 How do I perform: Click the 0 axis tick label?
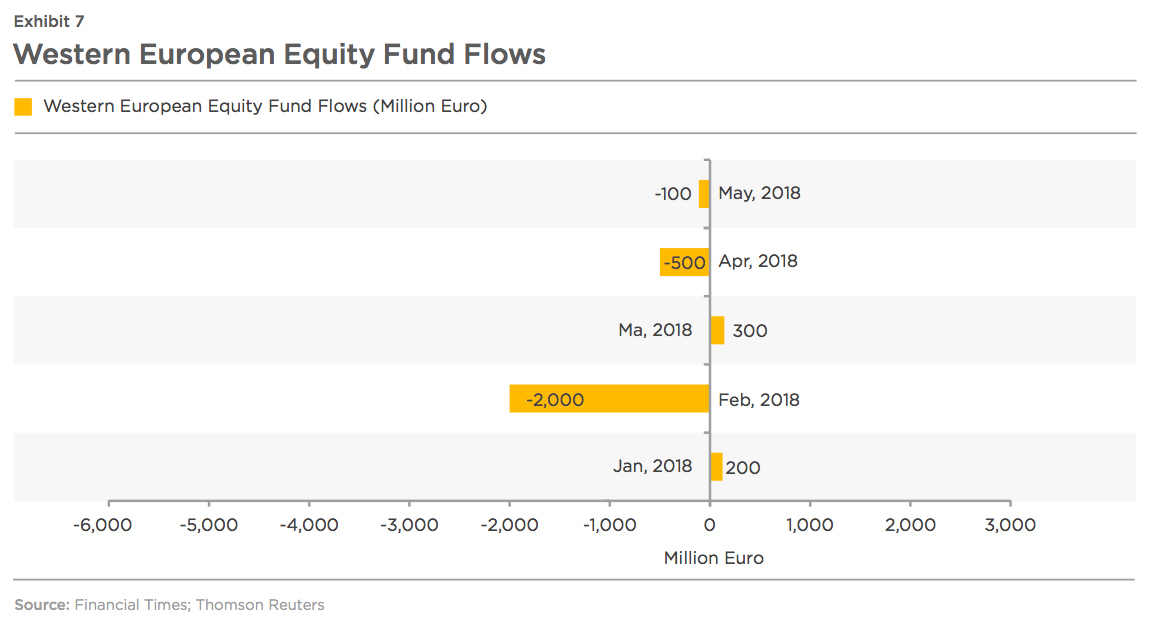(709, 525)
